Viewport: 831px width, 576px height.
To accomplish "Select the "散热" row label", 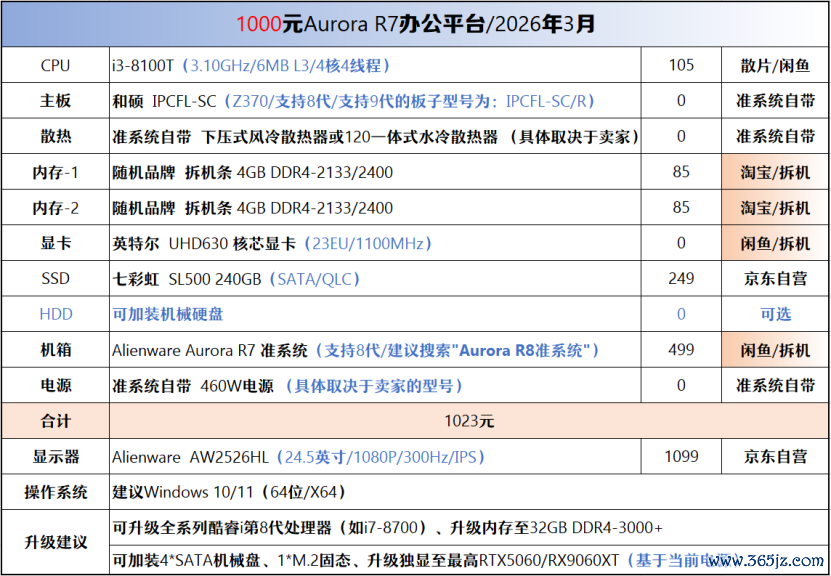I will (55, 136).
